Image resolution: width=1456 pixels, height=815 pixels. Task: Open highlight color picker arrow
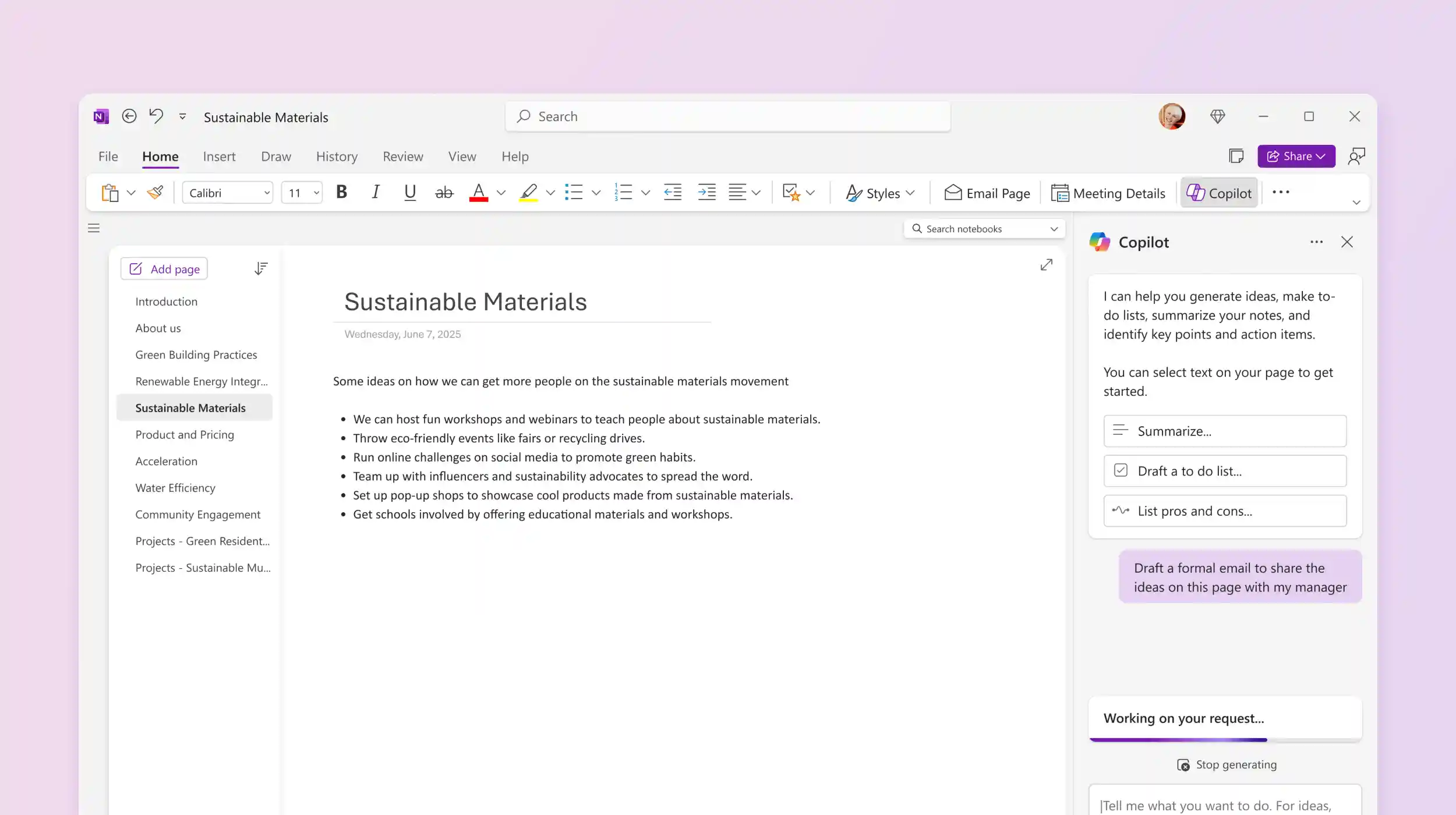coord(550,193)
